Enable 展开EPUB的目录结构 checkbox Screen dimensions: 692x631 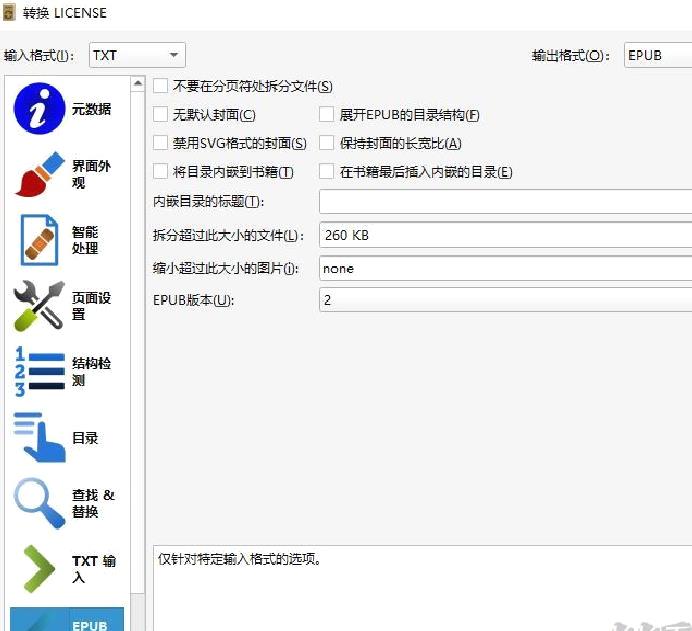click(326, 114)
